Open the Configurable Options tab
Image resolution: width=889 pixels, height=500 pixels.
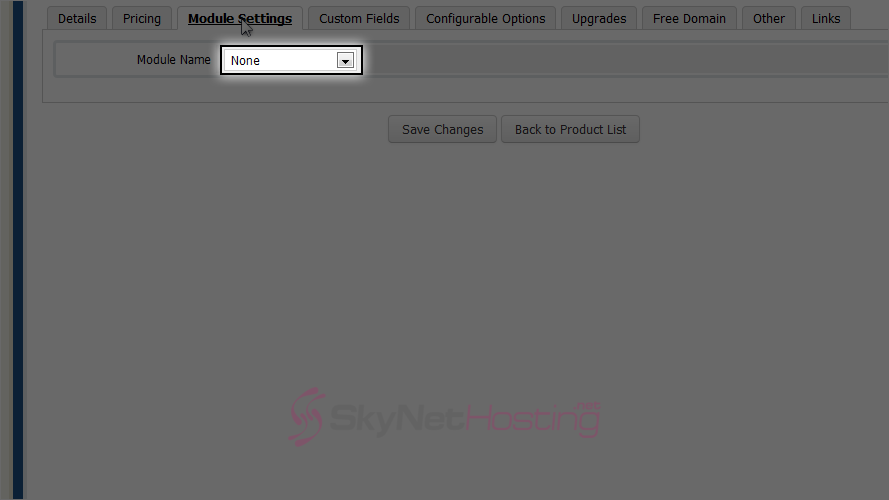pos(485,19)
